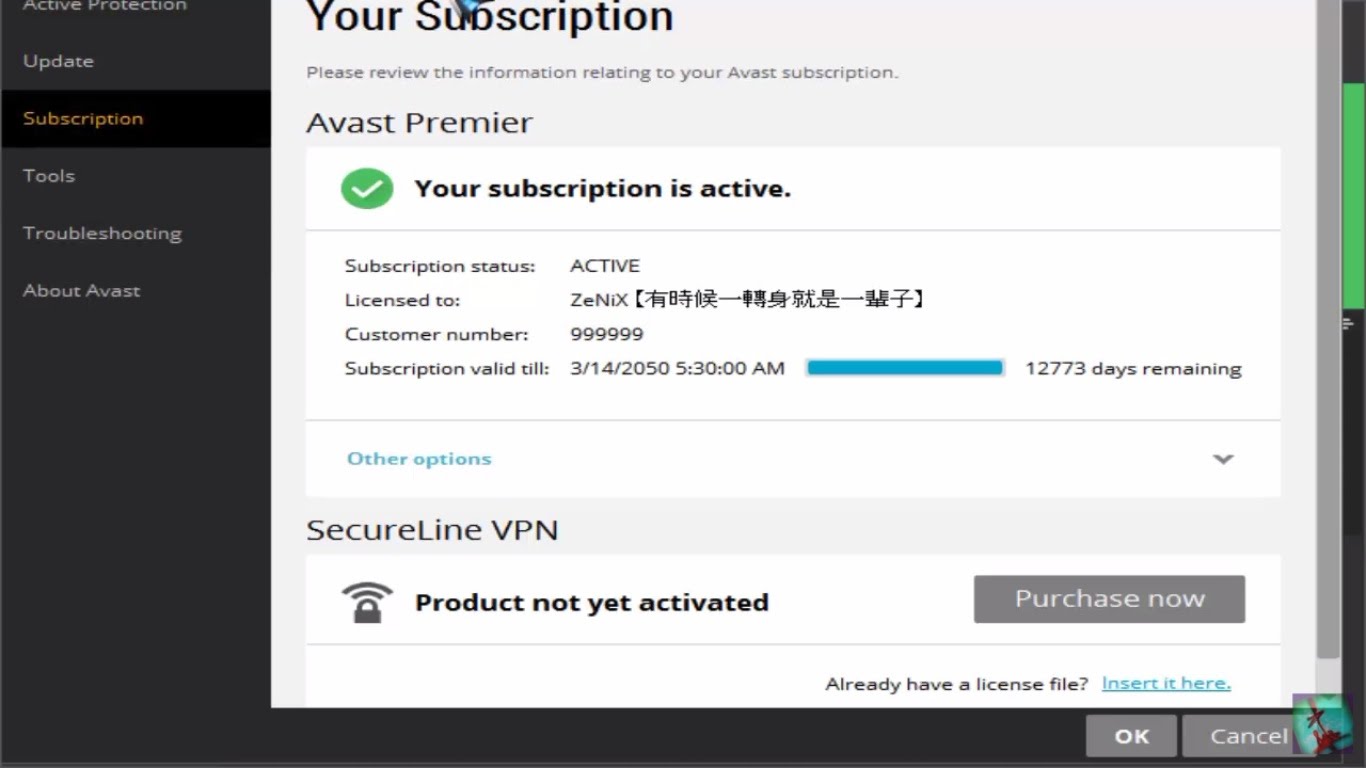Click the green subscription active checkmark icon
Screen dimensions: 1366x768
[x=367, y=188]
